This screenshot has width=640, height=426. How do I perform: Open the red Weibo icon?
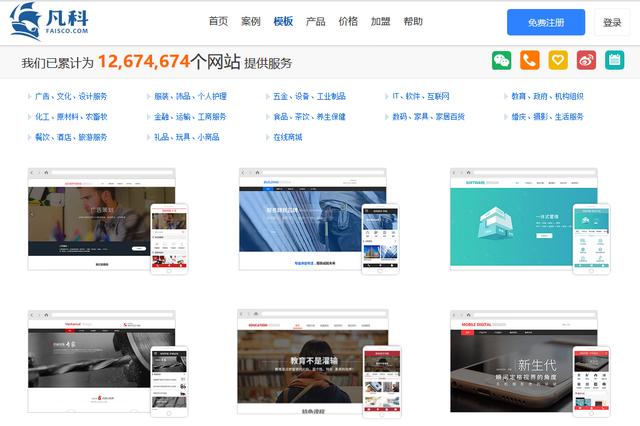coord(586,60)
